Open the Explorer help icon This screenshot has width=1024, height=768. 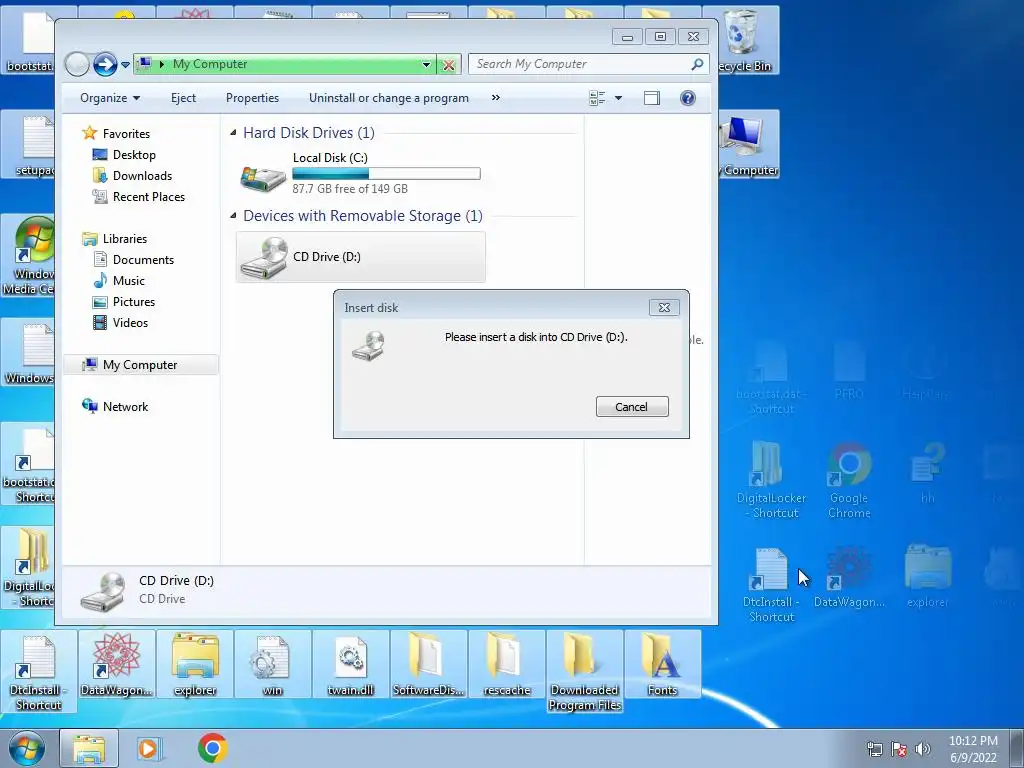[687, 98]
